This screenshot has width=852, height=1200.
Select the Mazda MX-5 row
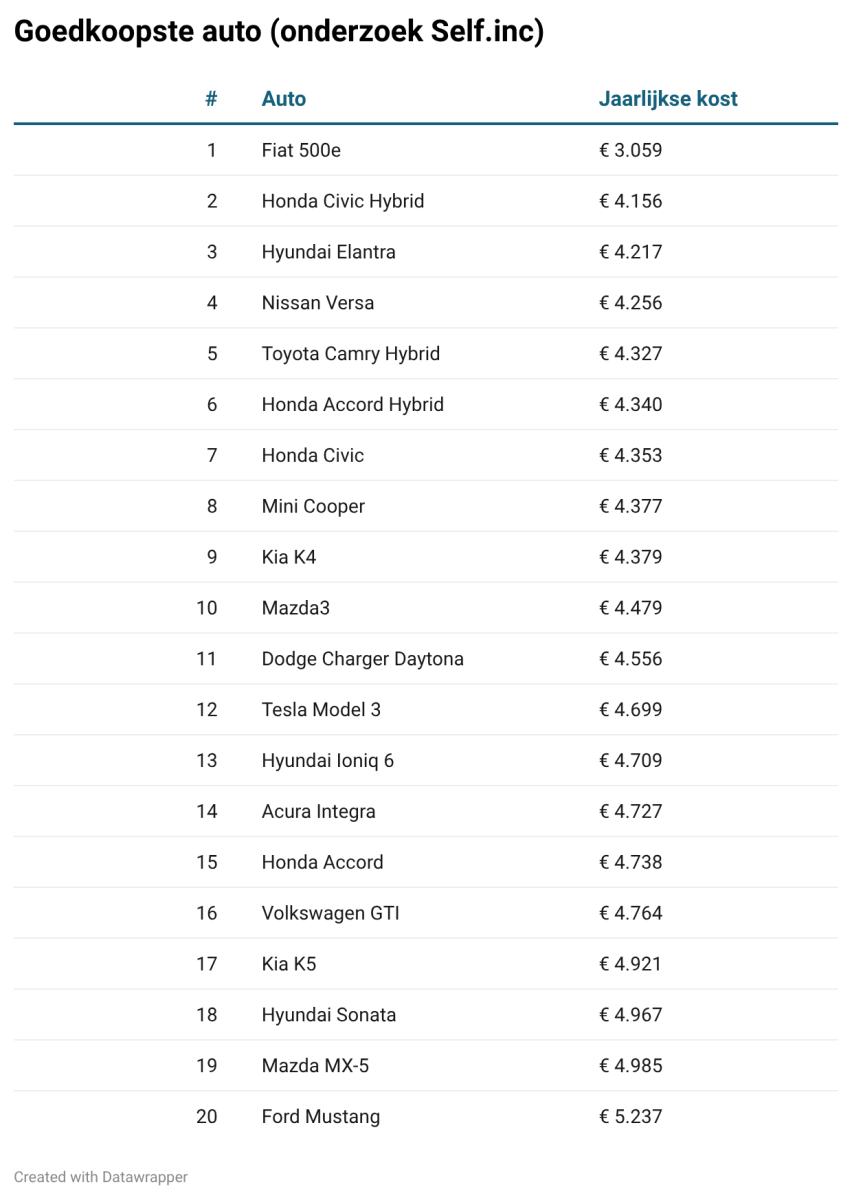425,1066
